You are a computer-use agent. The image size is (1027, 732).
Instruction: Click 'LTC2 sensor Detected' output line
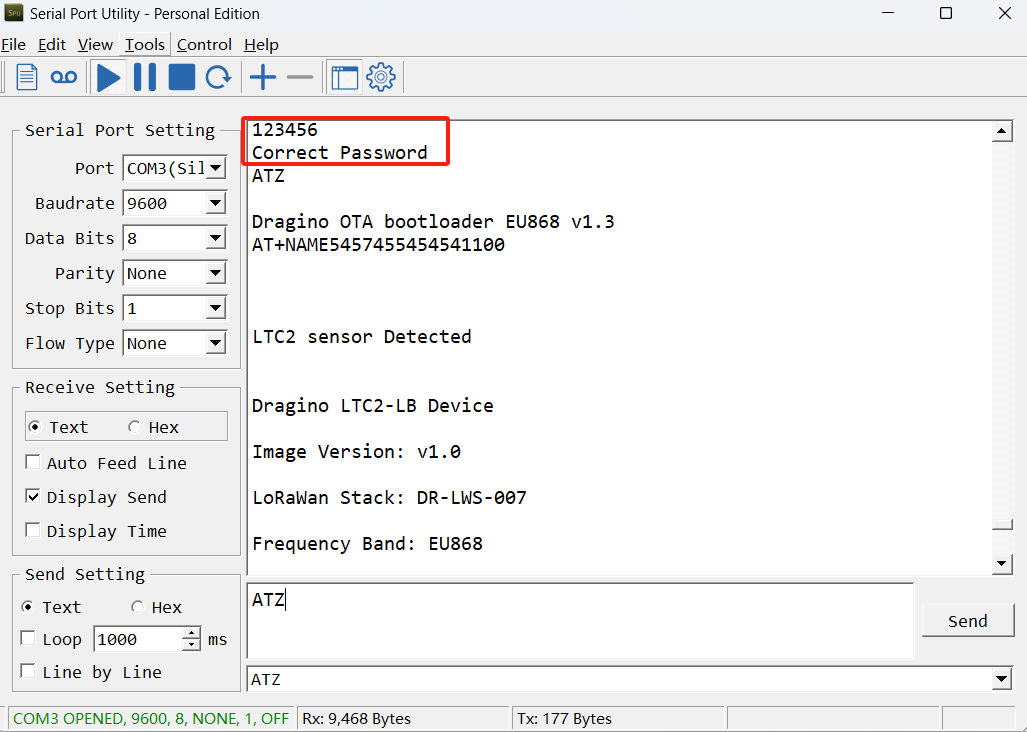[x=362, y=337]
